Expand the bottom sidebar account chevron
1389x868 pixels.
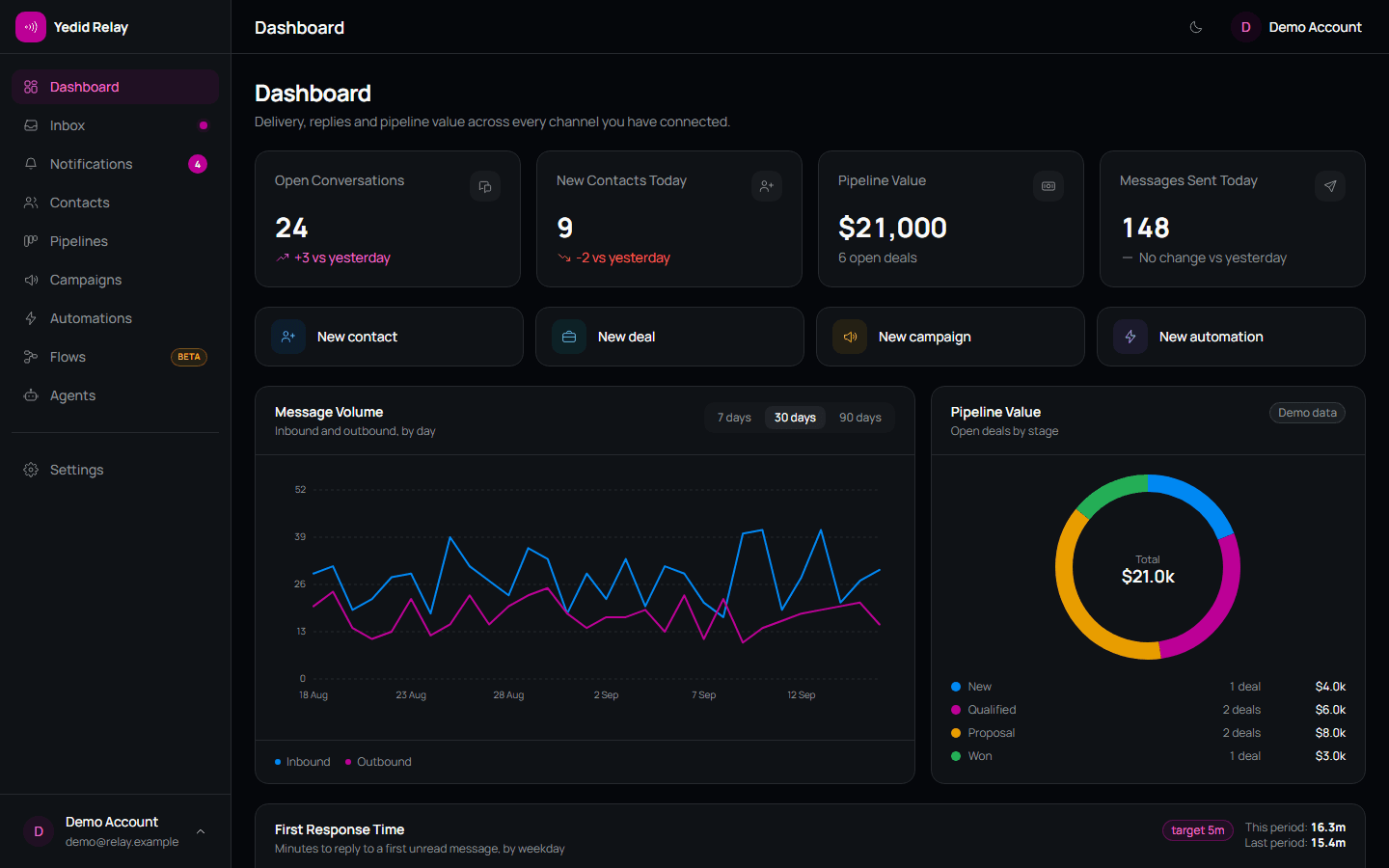click(x=201, y=831)
